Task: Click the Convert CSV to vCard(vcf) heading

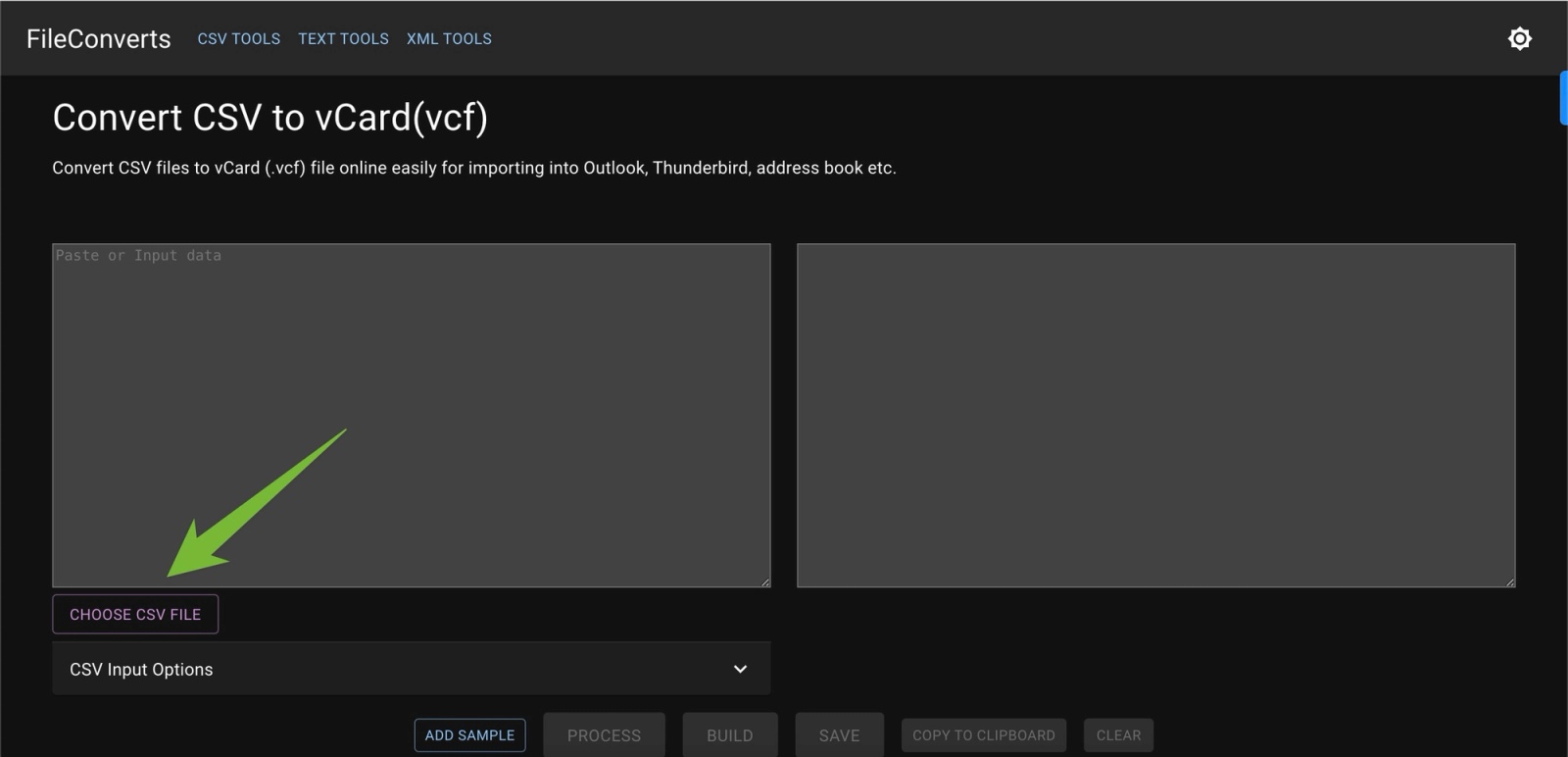Action: [269, 118]
